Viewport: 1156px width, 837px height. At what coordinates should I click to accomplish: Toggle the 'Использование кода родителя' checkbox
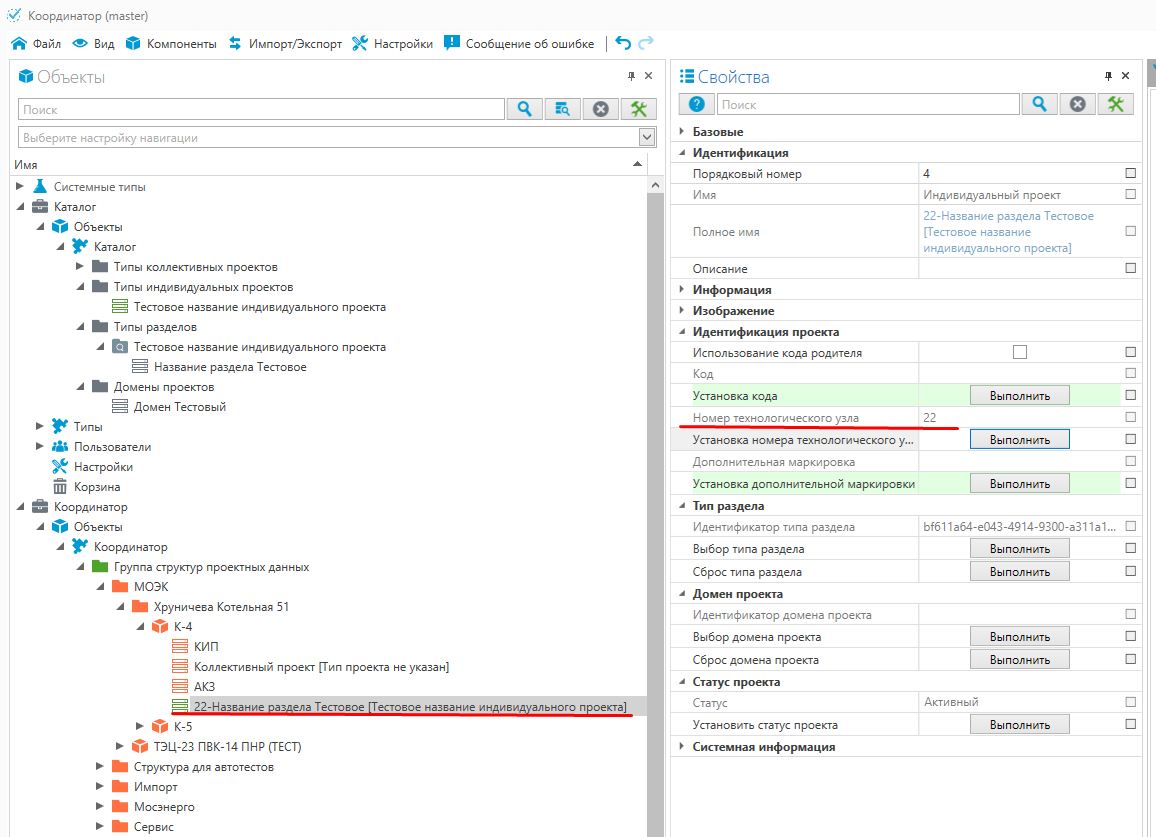click(1019, 352)
